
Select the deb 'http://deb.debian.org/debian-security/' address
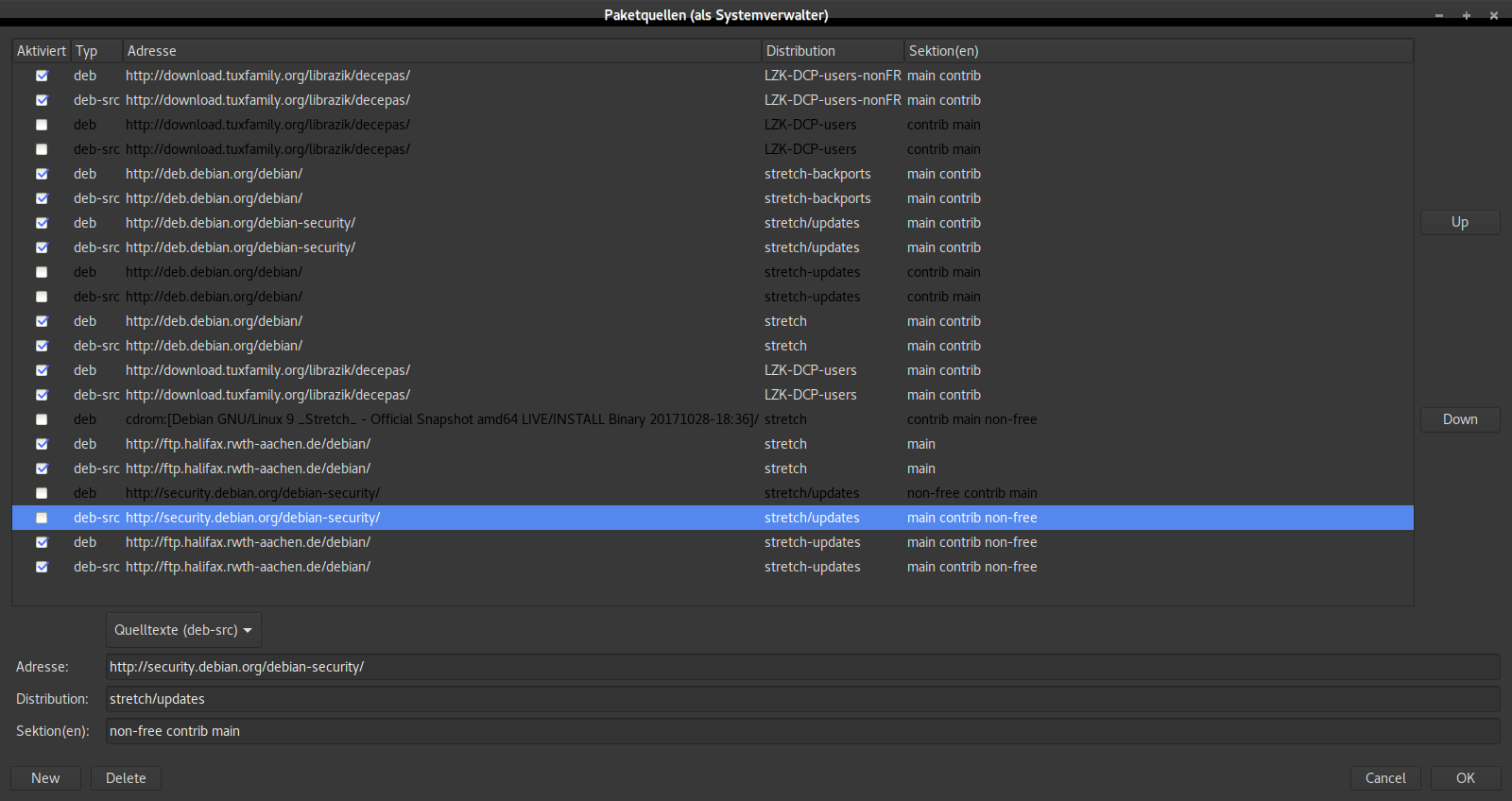(240, 223)
